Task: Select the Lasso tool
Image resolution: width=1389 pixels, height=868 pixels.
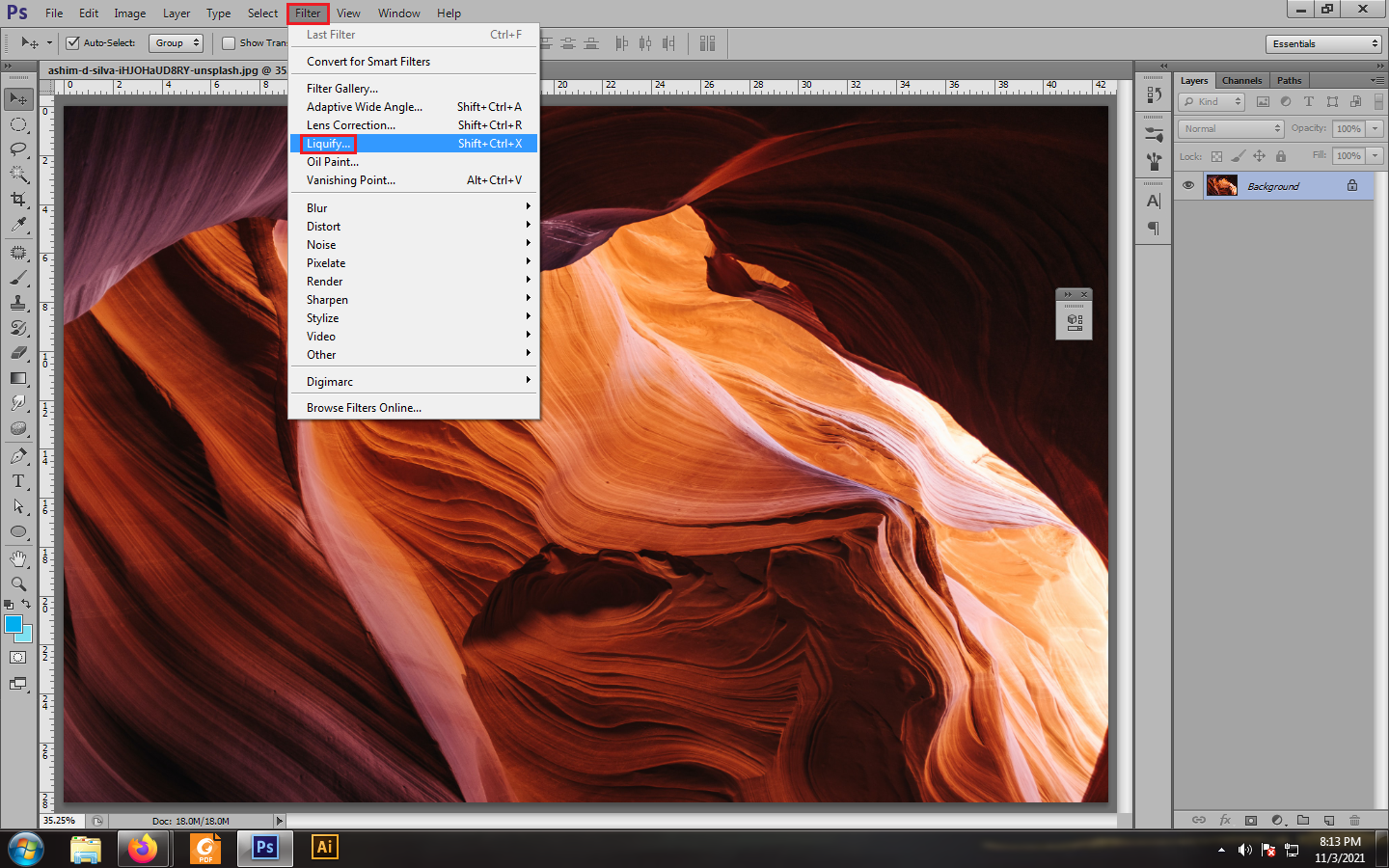Action: (x=18, y=149)
